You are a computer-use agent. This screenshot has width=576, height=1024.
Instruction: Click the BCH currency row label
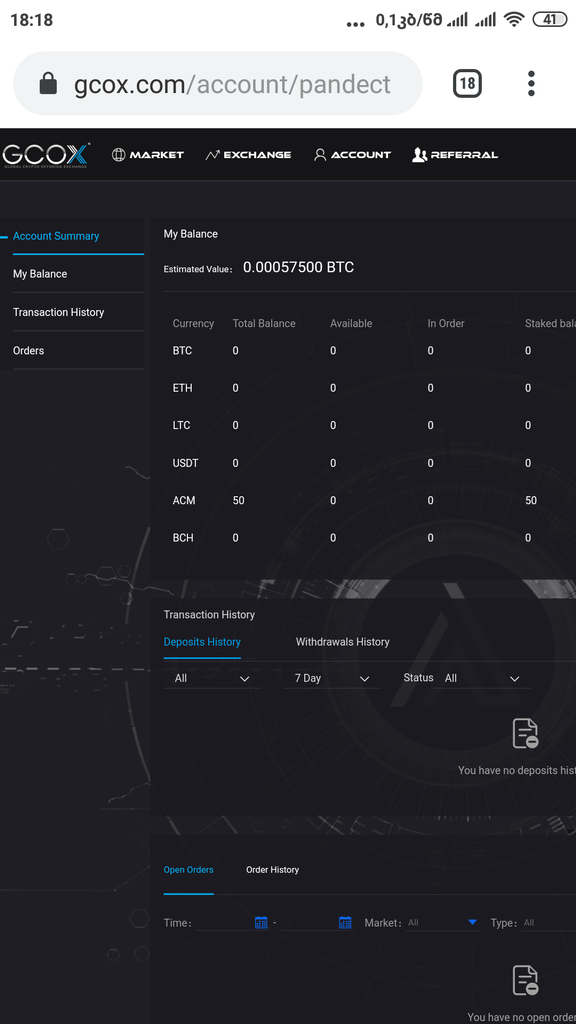(x=183, y=538)
